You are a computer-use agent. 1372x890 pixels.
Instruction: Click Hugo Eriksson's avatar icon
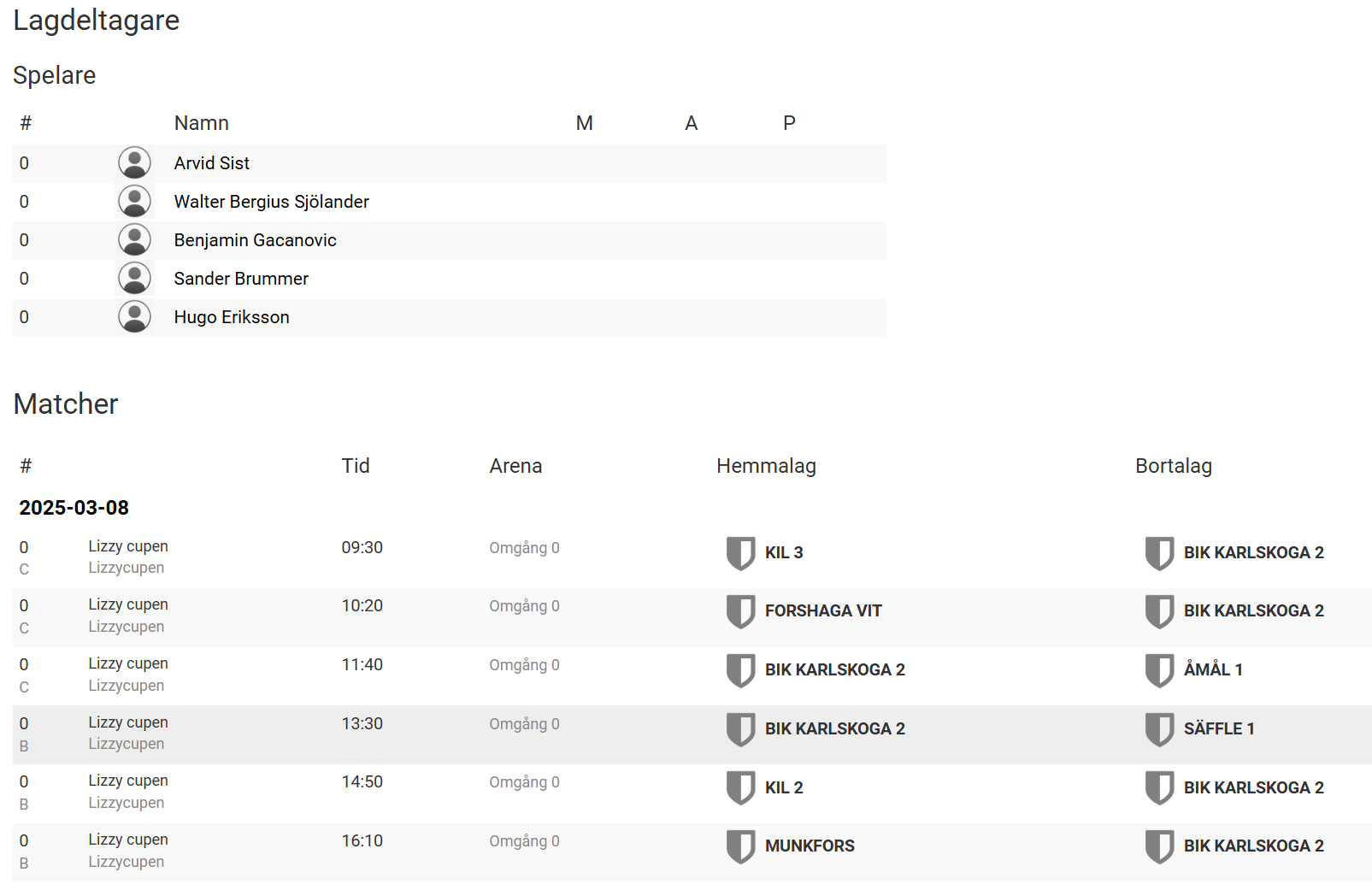click(x=134, y=316)
